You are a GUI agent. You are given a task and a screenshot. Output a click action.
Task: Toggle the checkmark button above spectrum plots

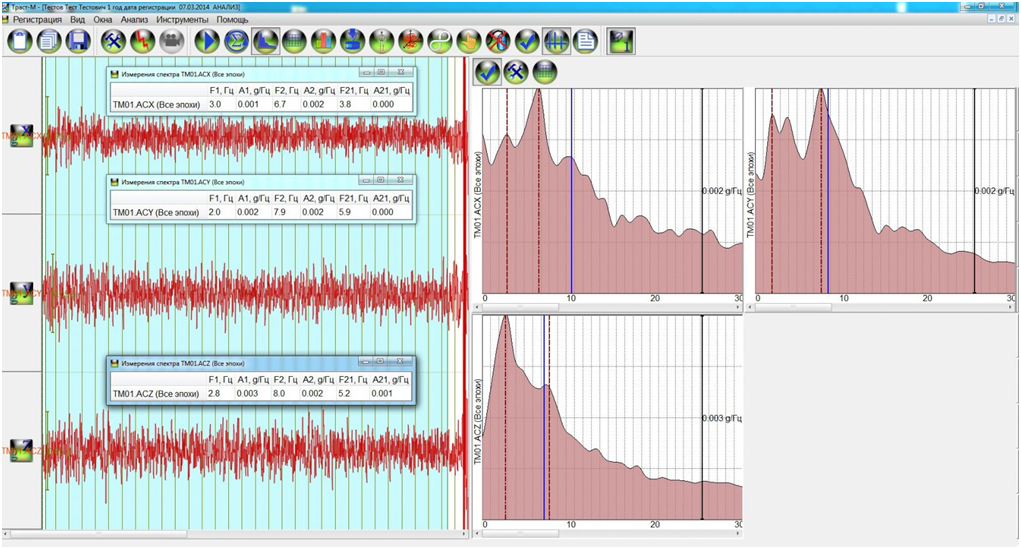[487, 71]
